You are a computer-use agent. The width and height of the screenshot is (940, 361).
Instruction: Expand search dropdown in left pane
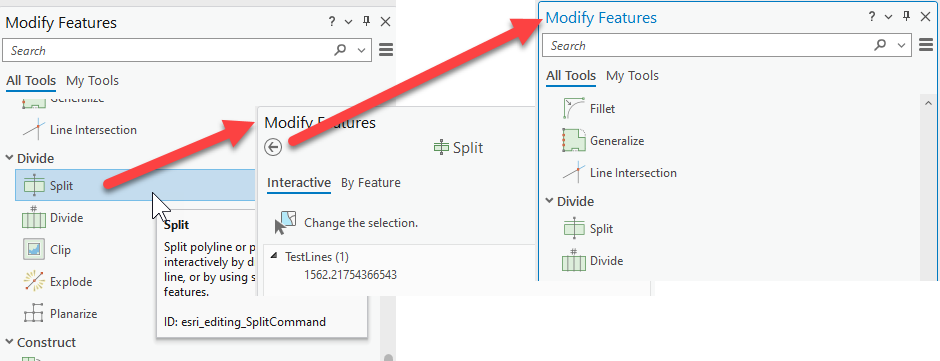tap(361, 51)
